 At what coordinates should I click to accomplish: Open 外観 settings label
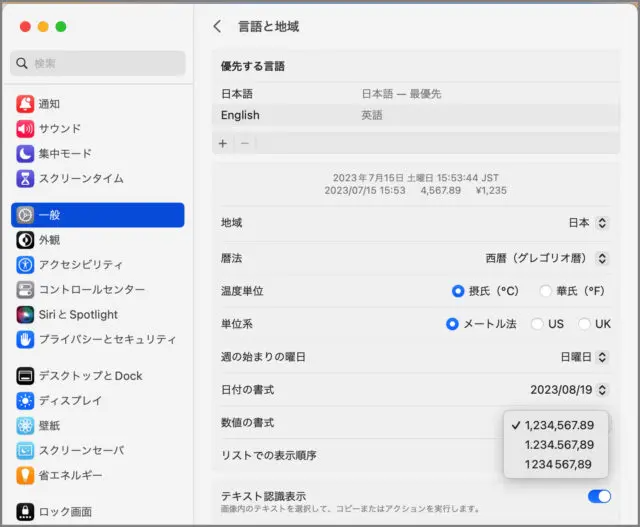(49, 240)
